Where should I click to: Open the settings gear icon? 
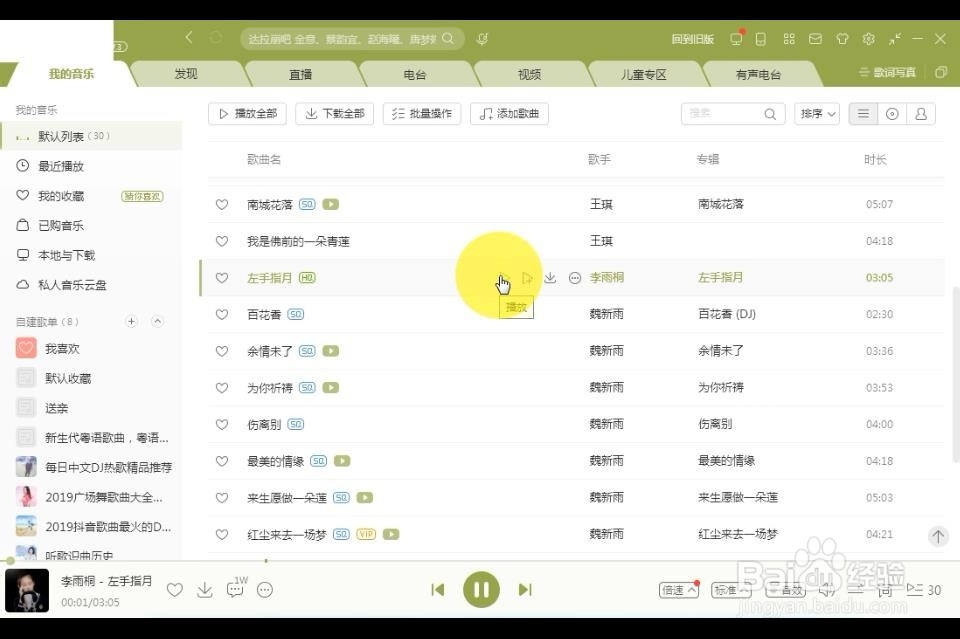tap(869, 39)
